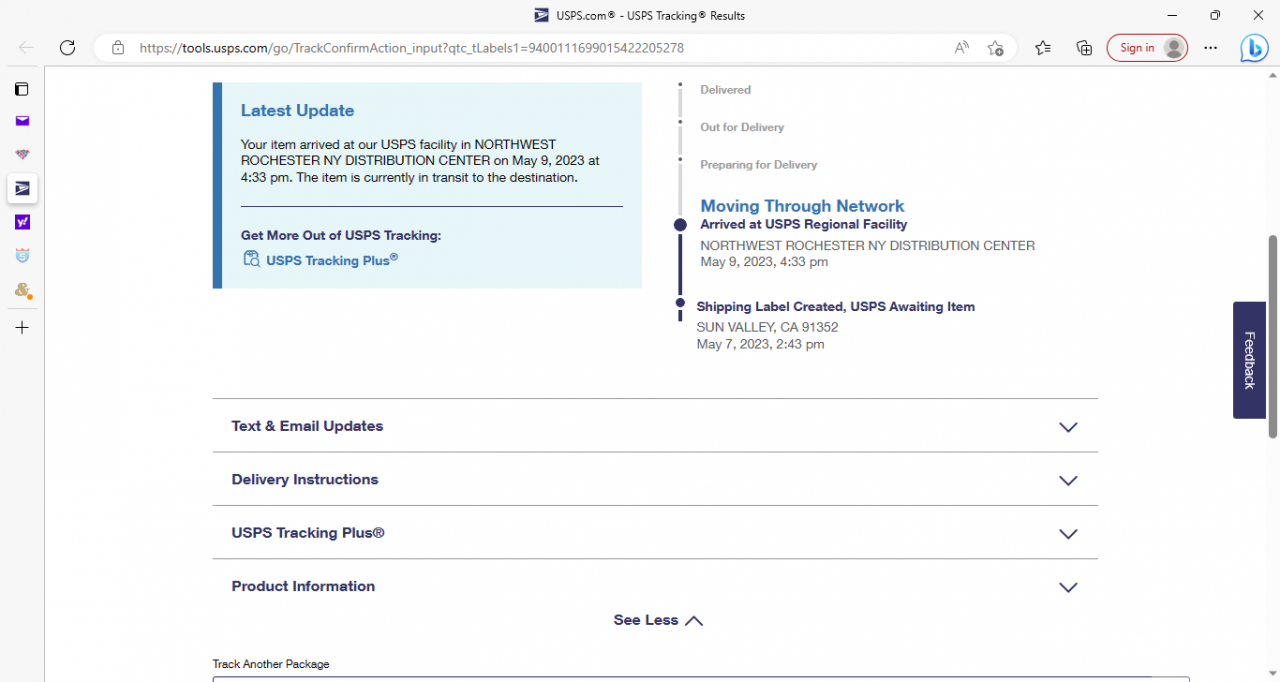Click the SUN VALLEY, CA 91352 text
Screen dimensions: 1280x682
pyautogui.click(x=767, y=327)
